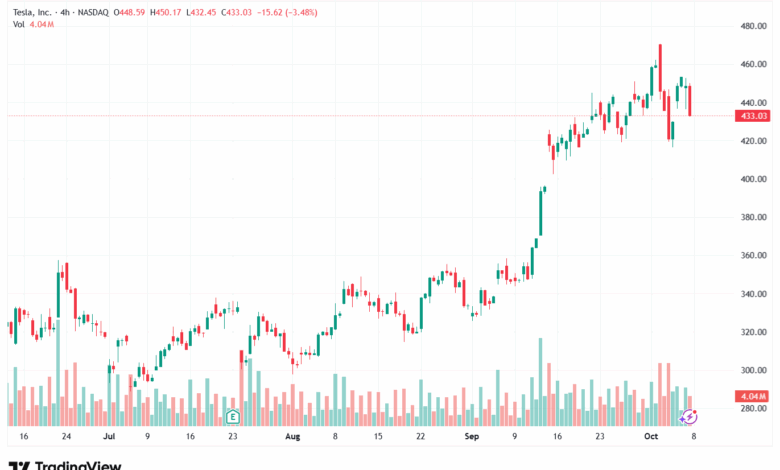Click the change value −15.62 (−3.48%)
The width and height of the screenshot is (780, 470).
click(287, 12)
